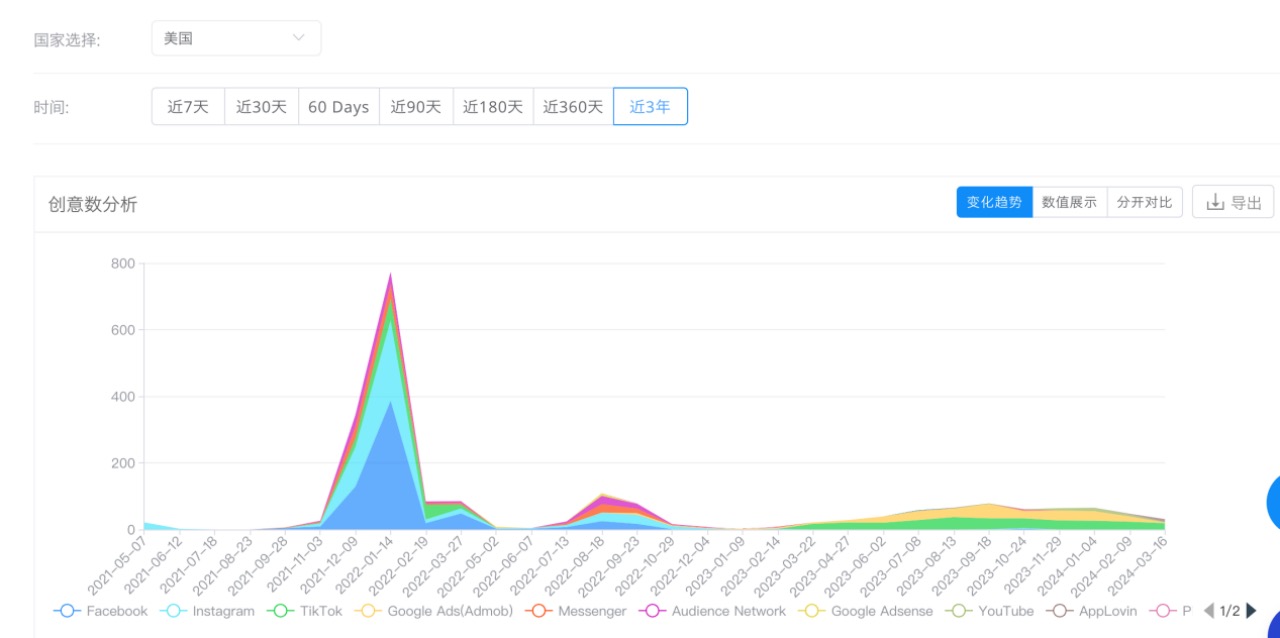Click the 近3年 time range button
Screen dimensions: 1280x638
tap(650, 107)
